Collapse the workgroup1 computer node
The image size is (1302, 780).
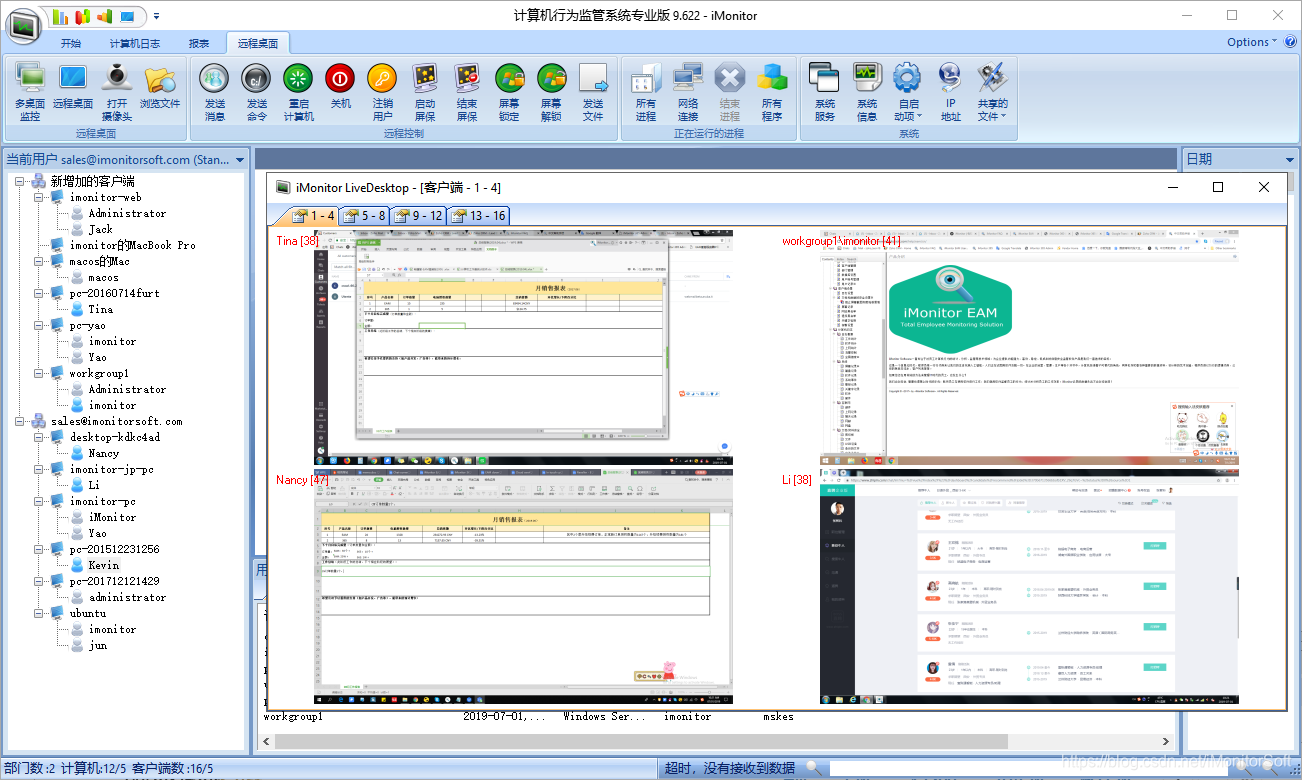[40, 373]
